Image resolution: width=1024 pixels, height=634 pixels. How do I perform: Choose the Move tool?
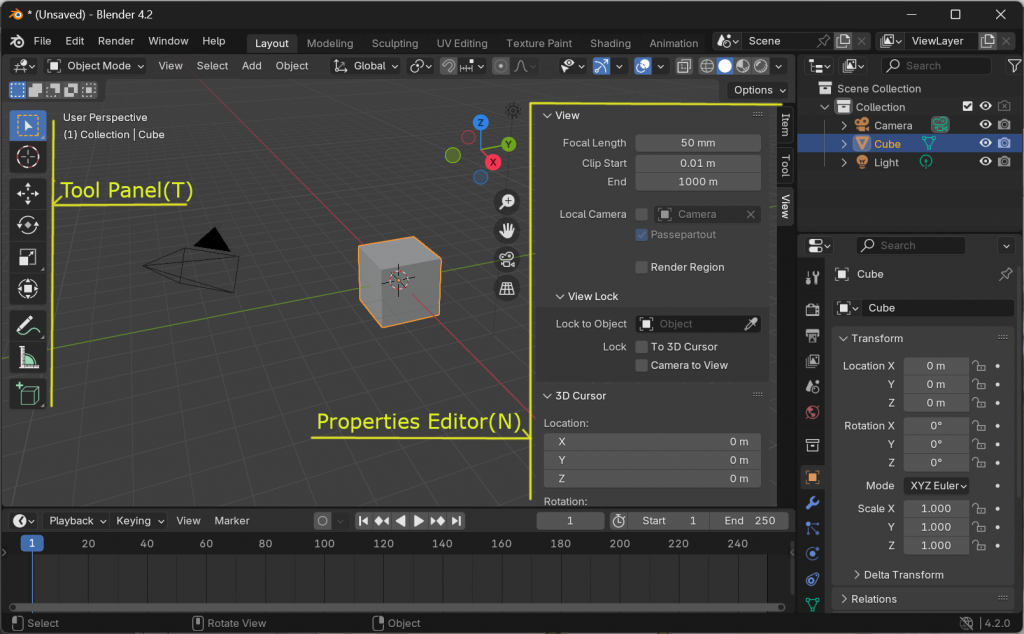(27, 193)
